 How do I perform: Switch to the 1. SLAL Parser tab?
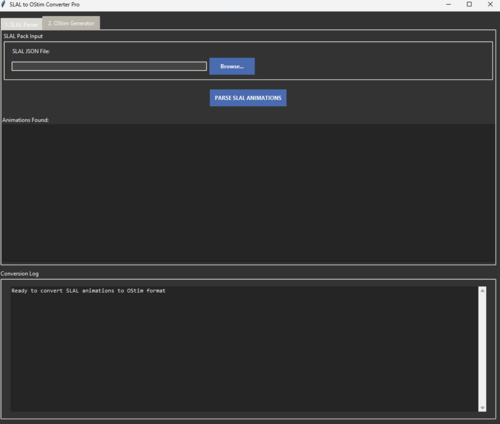22,24
